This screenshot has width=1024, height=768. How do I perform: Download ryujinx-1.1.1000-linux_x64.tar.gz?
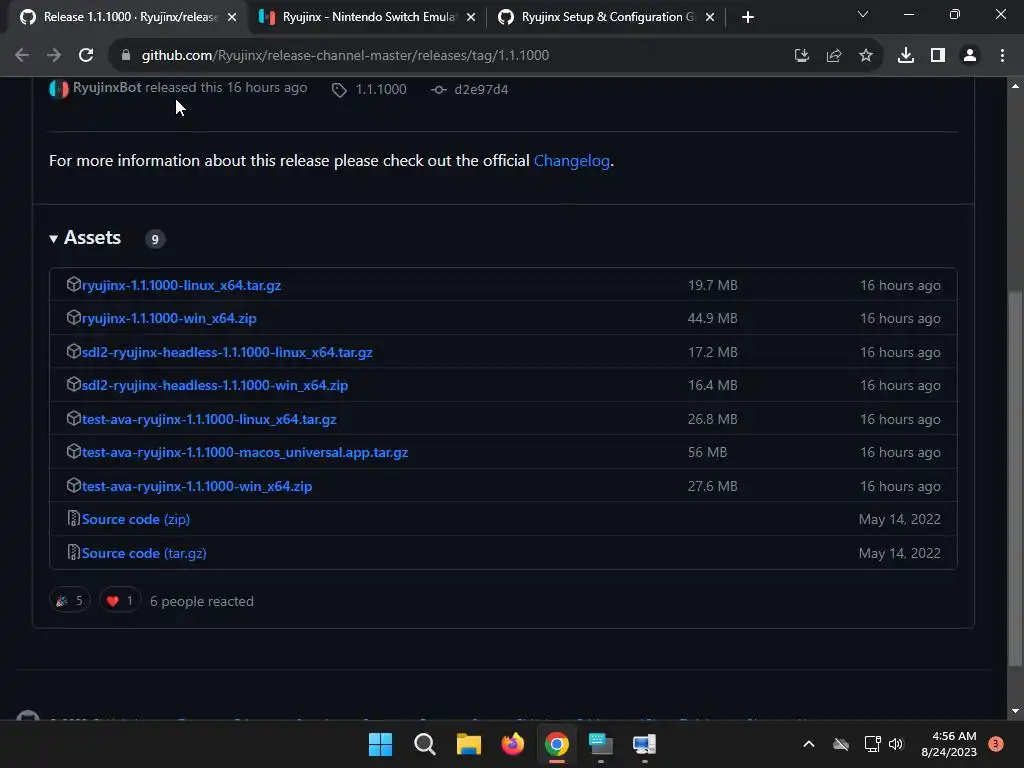(x=182, y=285)
